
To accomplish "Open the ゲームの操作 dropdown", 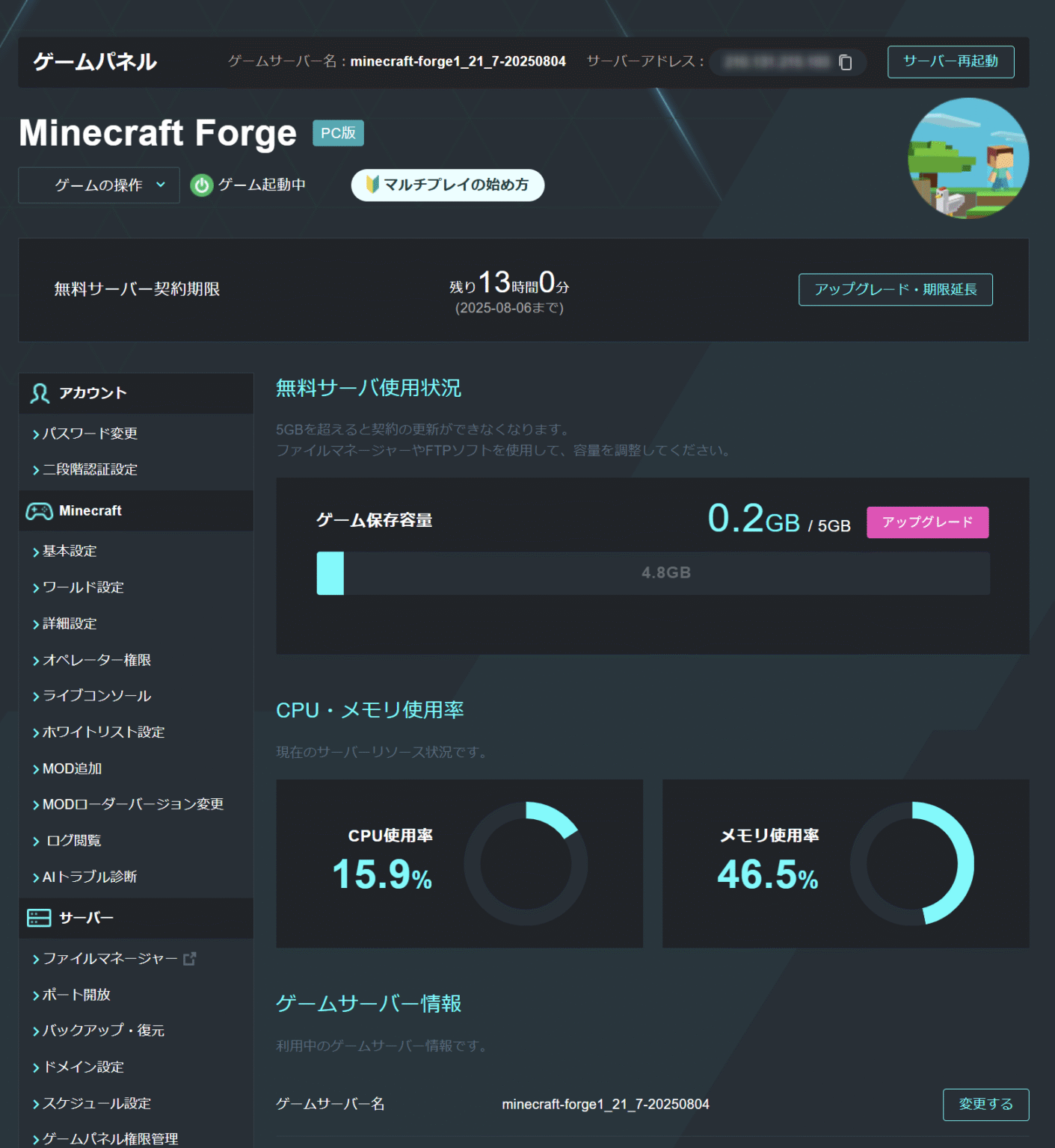I will coord(98,185).
